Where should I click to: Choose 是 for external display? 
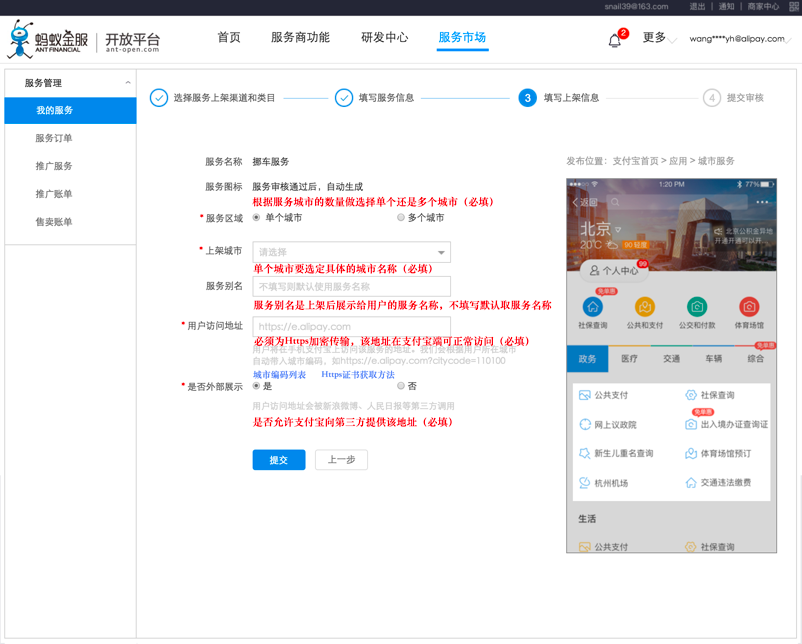pos(256,386)
